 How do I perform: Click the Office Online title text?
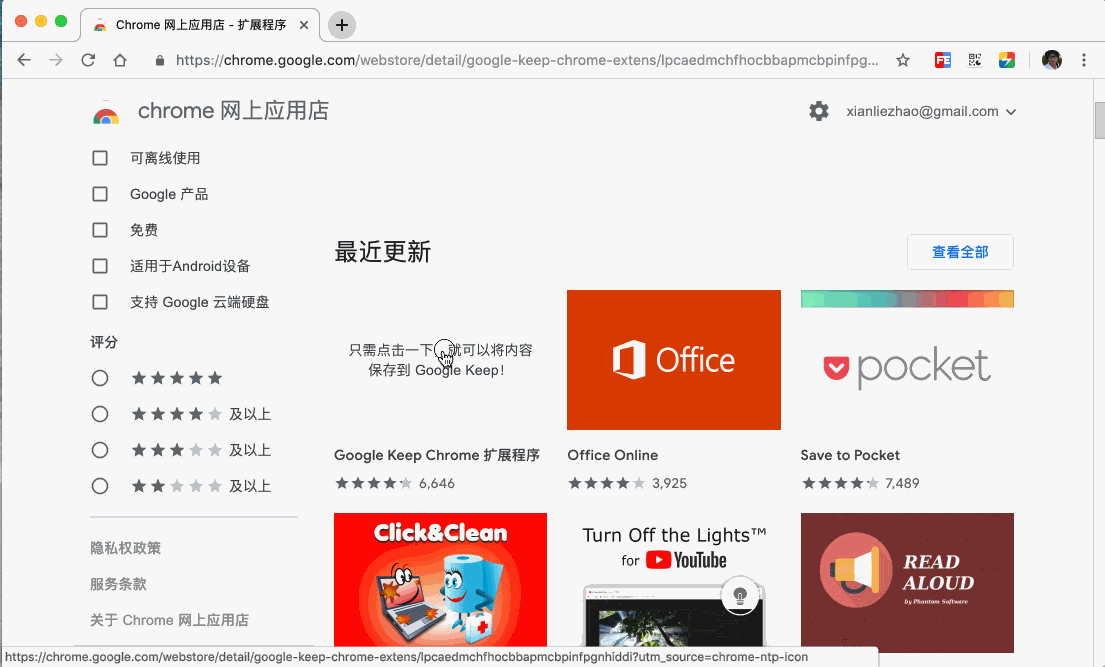(612, 455)
